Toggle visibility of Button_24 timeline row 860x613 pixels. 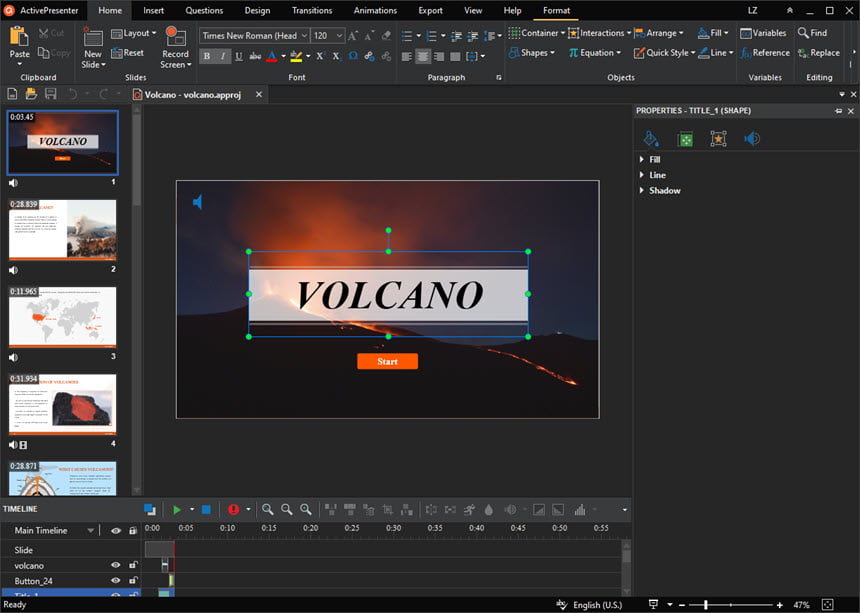coord(116,581)
